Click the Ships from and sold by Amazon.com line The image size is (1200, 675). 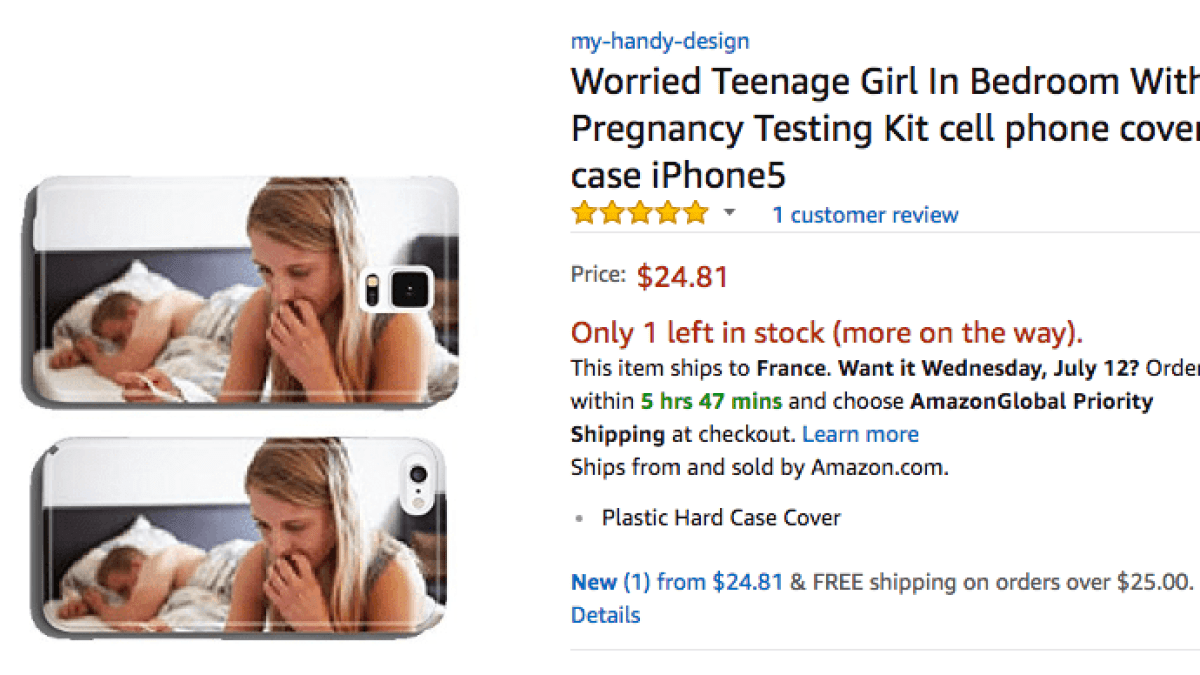[759, 467]
